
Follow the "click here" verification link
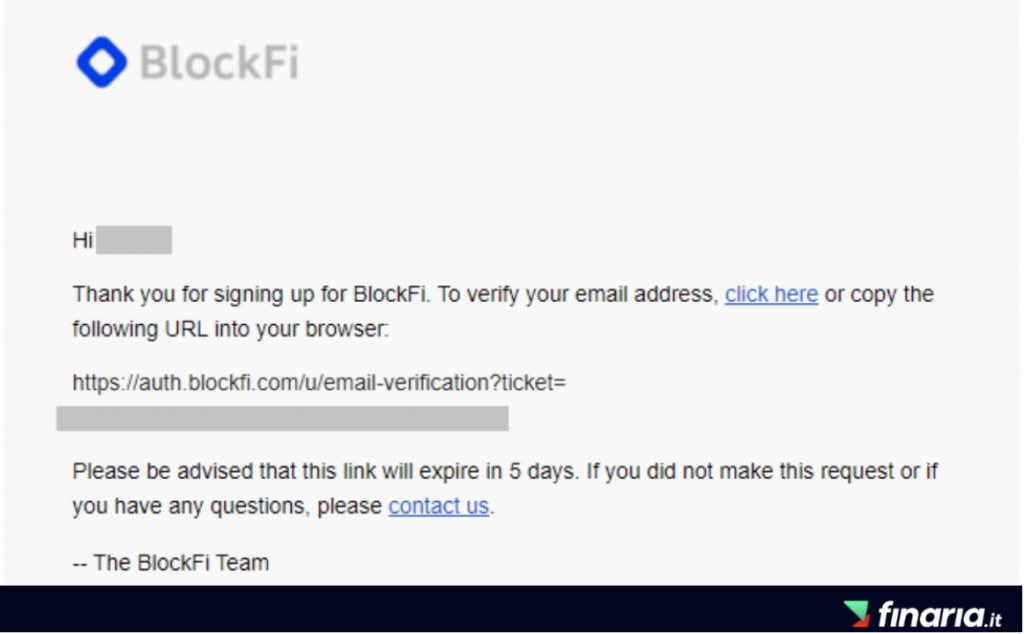tap(771, 294)
